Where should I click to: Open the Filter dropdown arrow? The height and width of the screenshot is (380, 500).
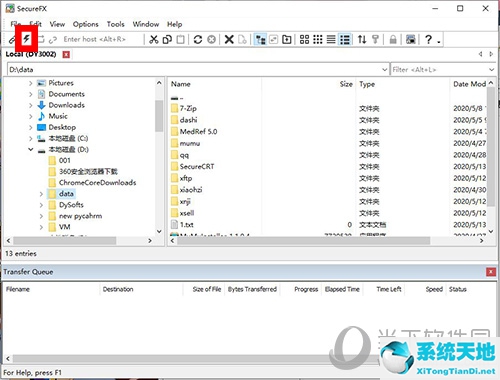[492, 69]
